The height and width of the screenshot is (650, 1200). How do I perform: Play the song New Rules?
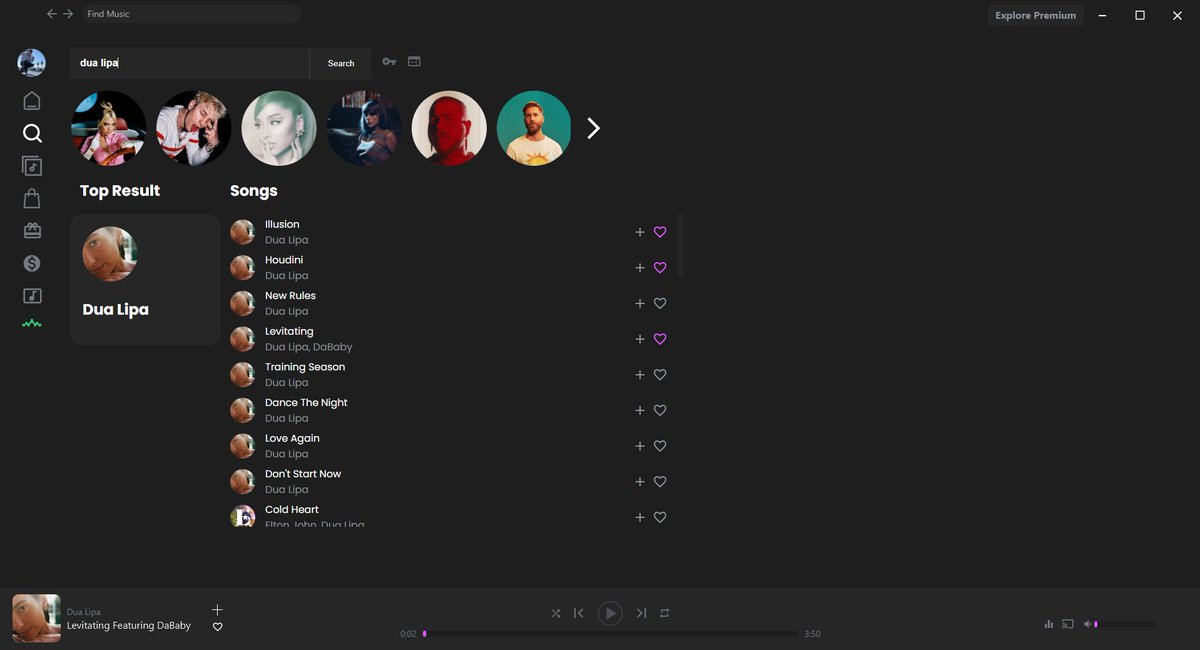(x=290, y=296)
